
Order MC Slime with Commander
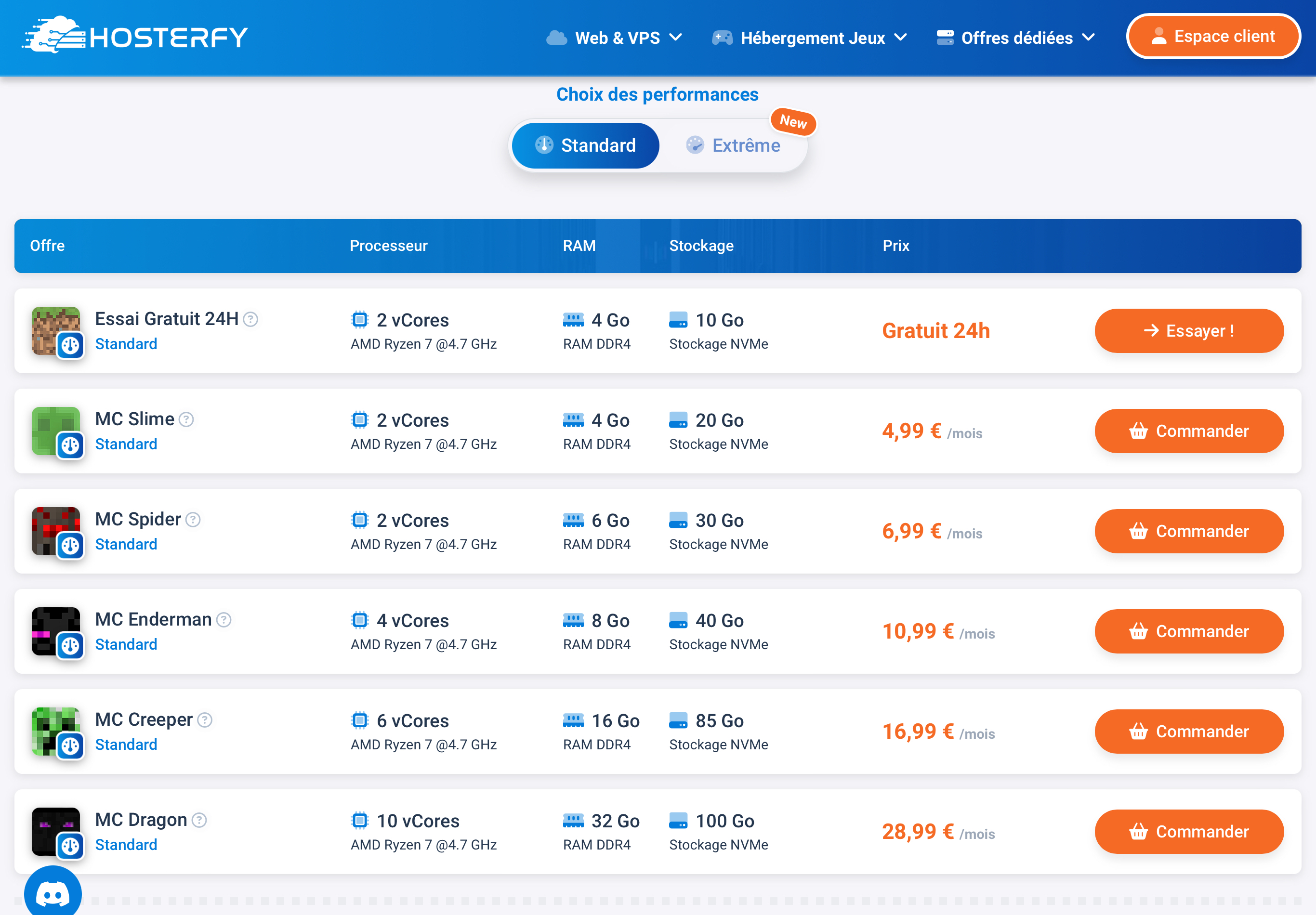(1189, 431)
